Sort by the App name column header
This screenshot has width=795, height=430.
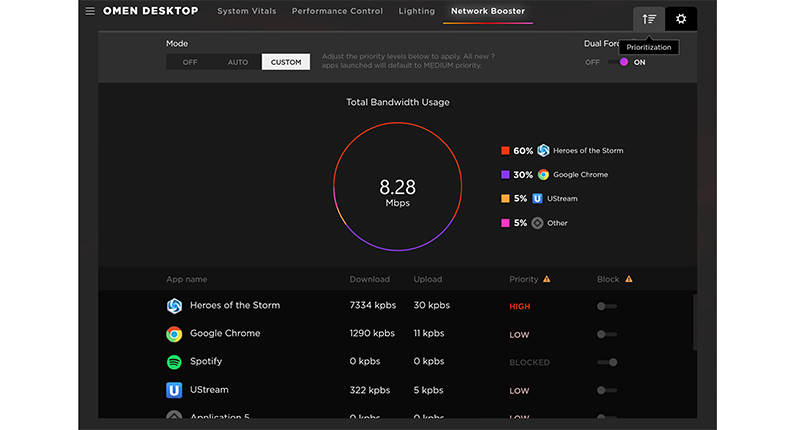pyautogui.click(x=187, y=279)
